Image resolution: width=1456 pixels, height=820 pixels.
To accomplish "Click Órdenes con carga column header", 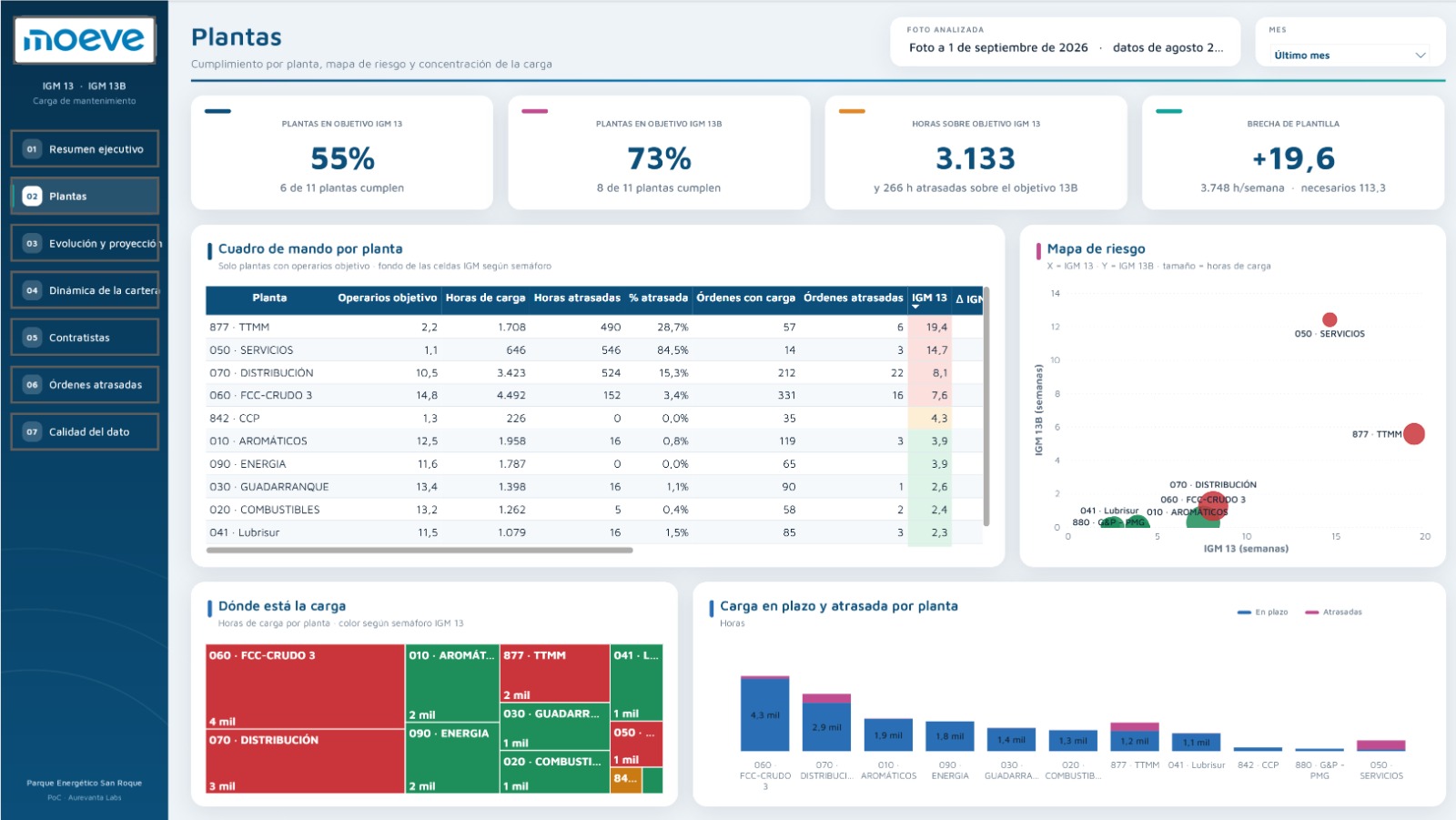I will click(x=745, y=299).
